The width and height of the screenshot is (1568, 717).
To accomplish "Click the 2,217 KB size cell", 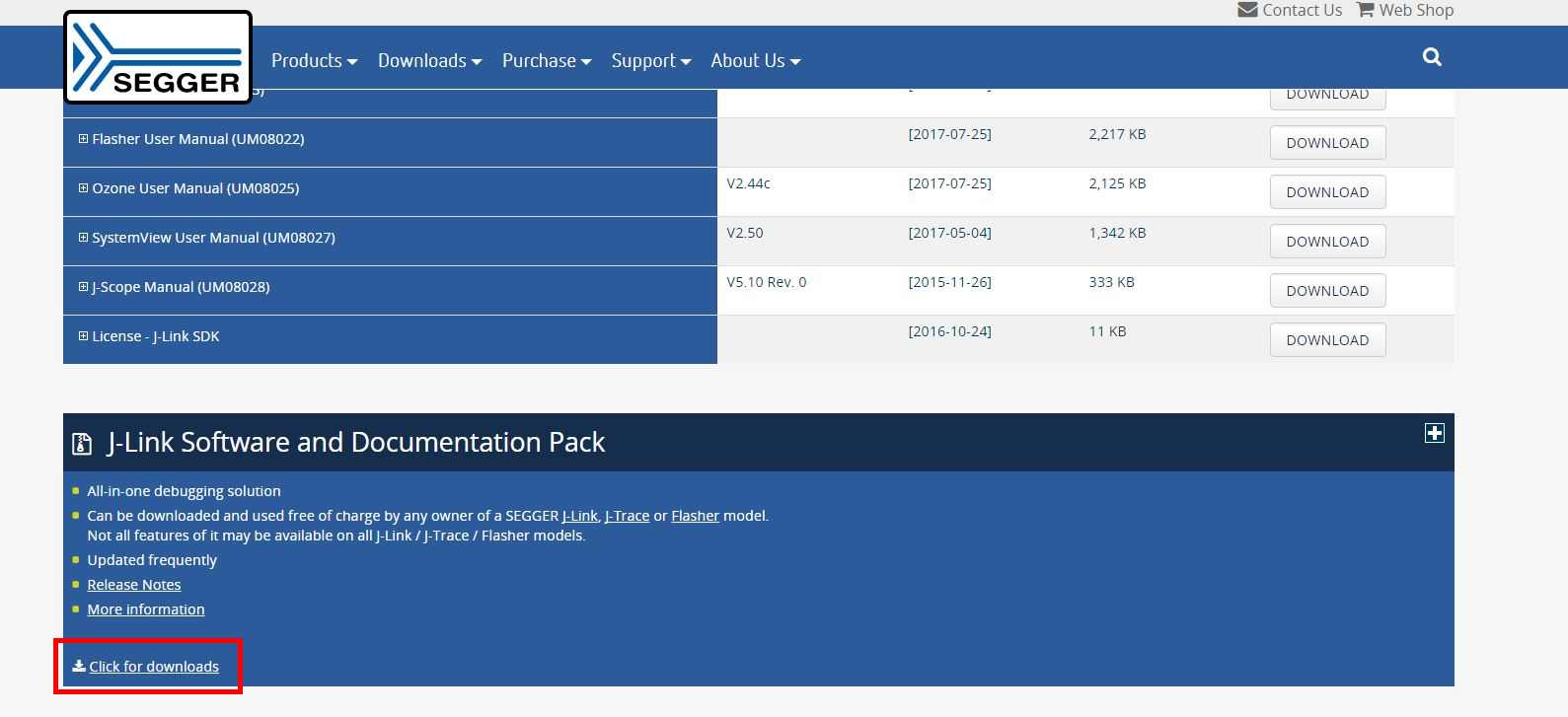I will tap(1117, 134).
